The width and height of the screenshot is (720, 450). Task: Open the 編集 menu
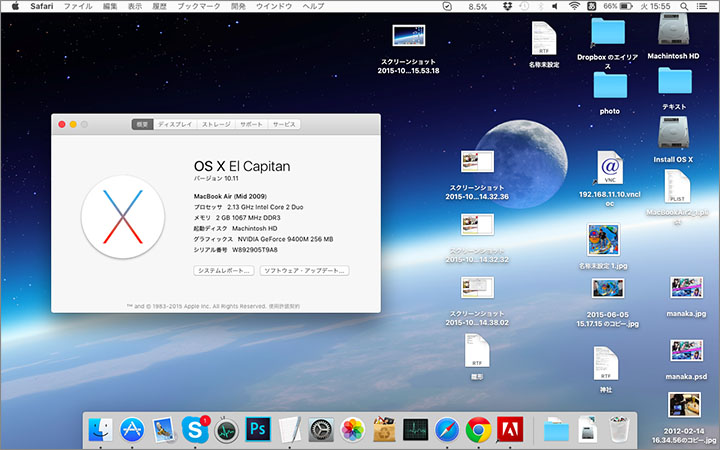click(110, 6)
